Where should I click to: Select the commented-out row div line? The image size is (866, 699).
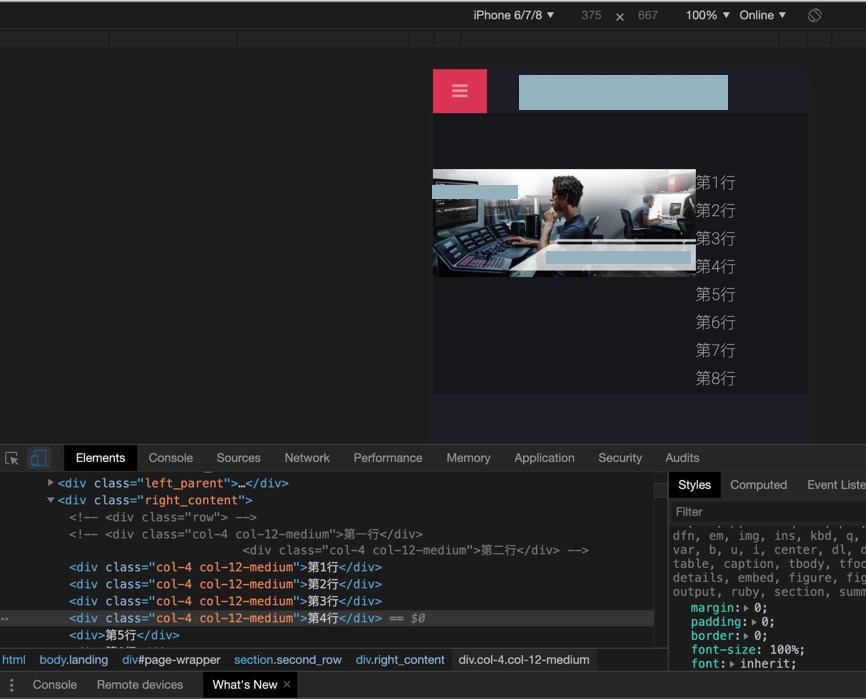163,517
